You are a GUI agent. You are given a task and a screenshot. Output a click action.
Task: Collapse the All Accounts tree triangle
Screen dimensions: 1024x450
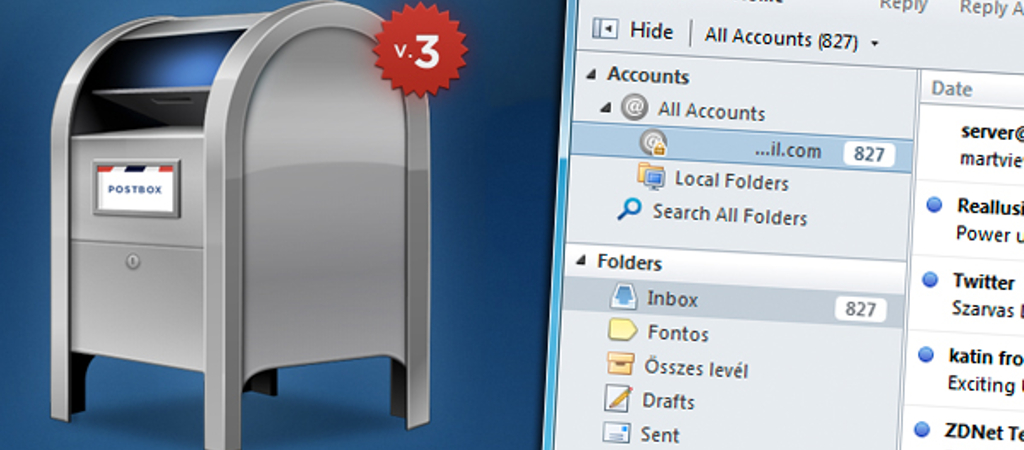(x=605, y=107)
